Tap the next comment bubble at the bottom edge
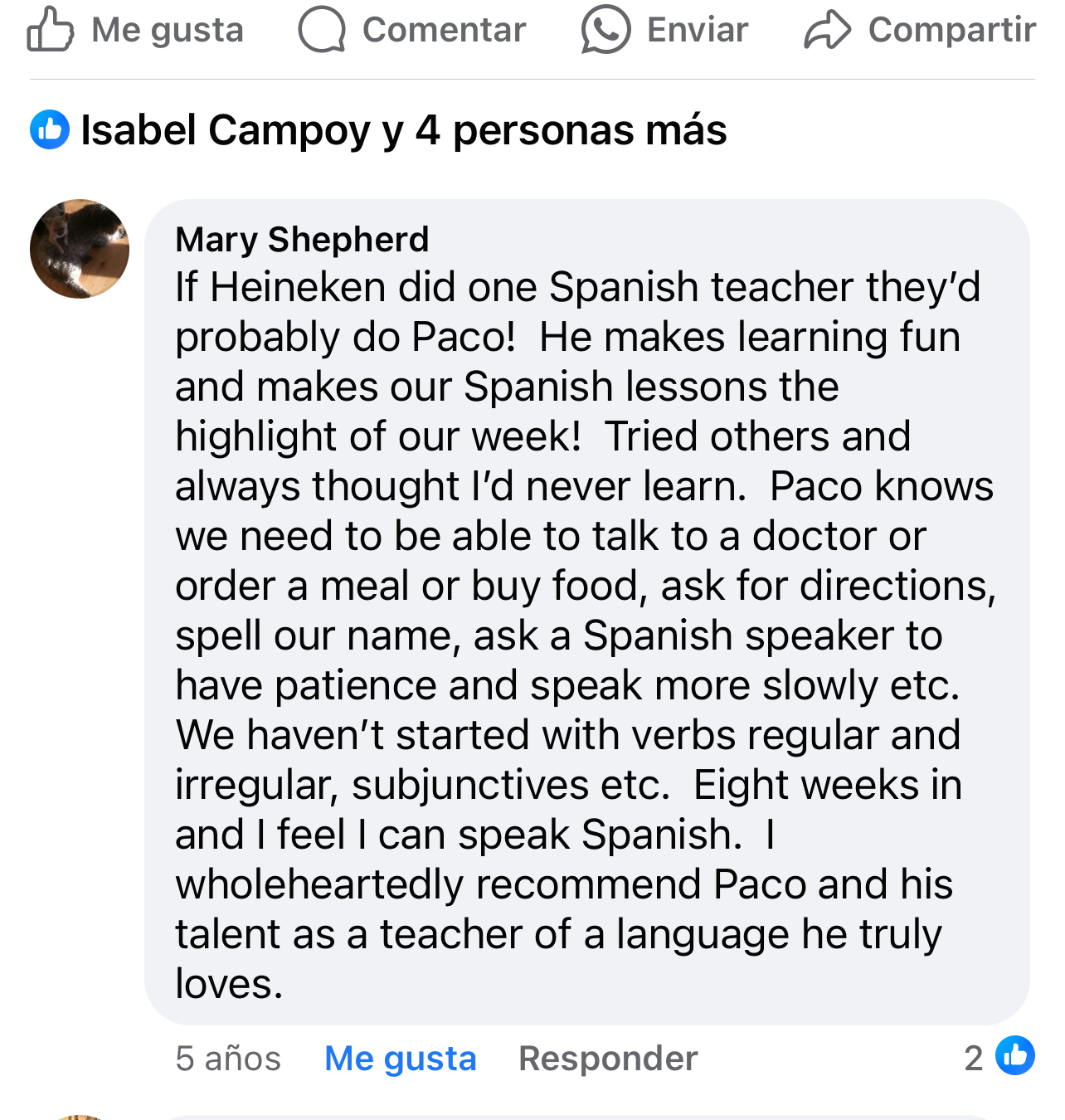This screenshot has width=1065, height=1120. (581, 1117)
